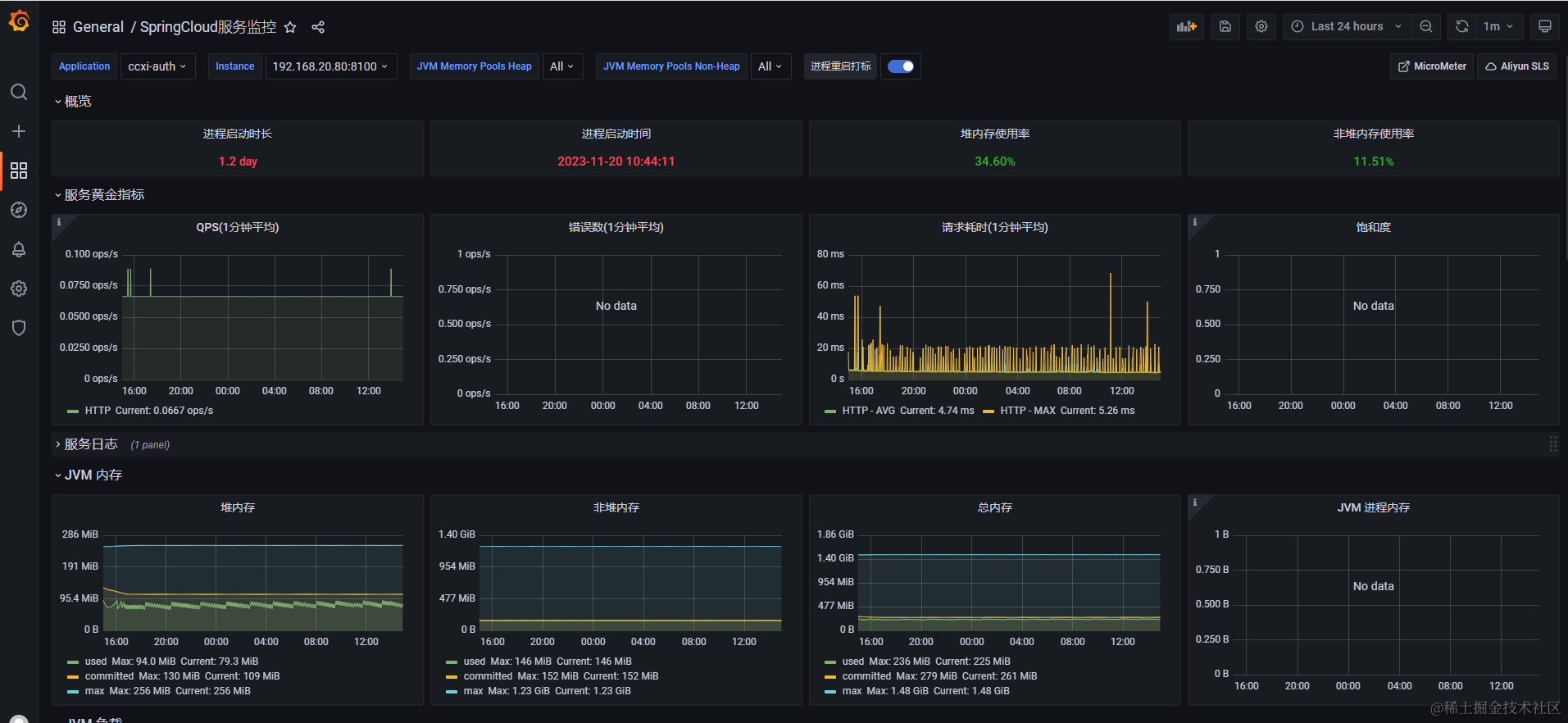Screen dimensions: 1568x723
Task: Click the Add panel icon
Action: [1187, 26]
